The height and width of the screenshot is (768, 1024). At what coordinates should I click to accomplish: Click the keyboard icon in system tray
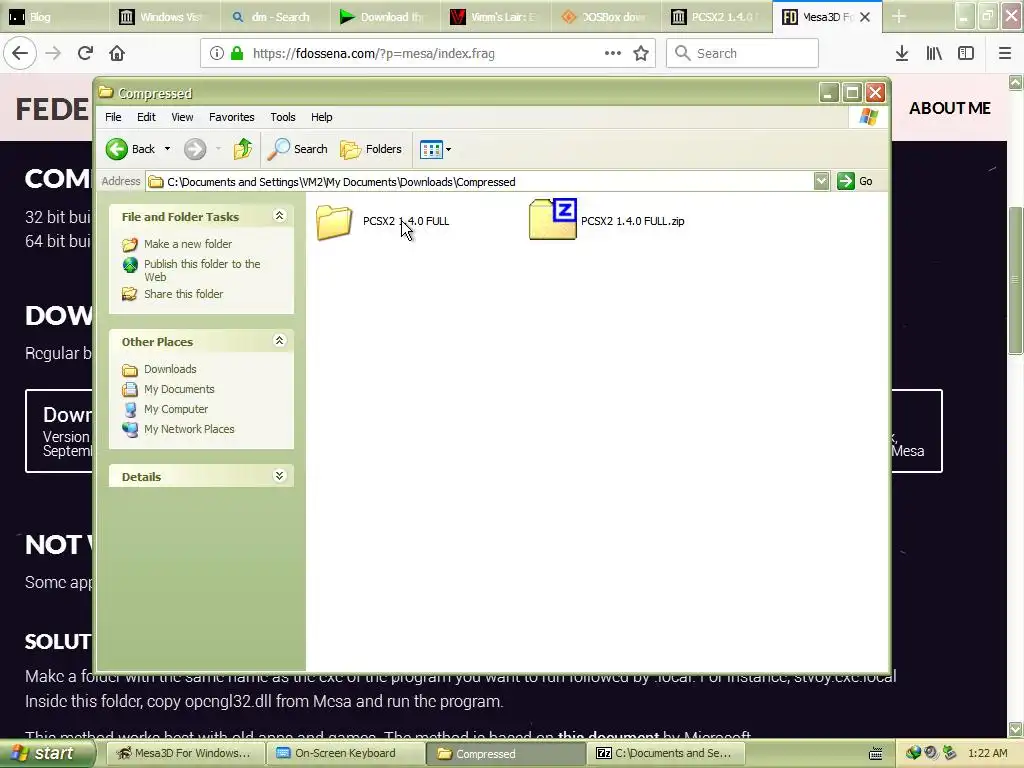876,754
